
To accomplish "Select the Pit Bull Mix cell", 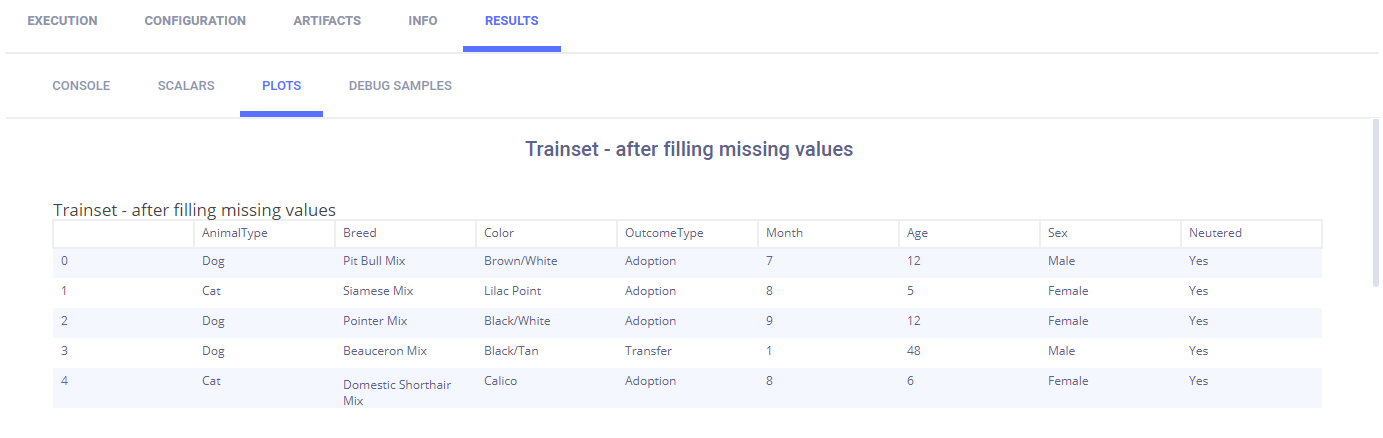I will (x=374, y=261).
